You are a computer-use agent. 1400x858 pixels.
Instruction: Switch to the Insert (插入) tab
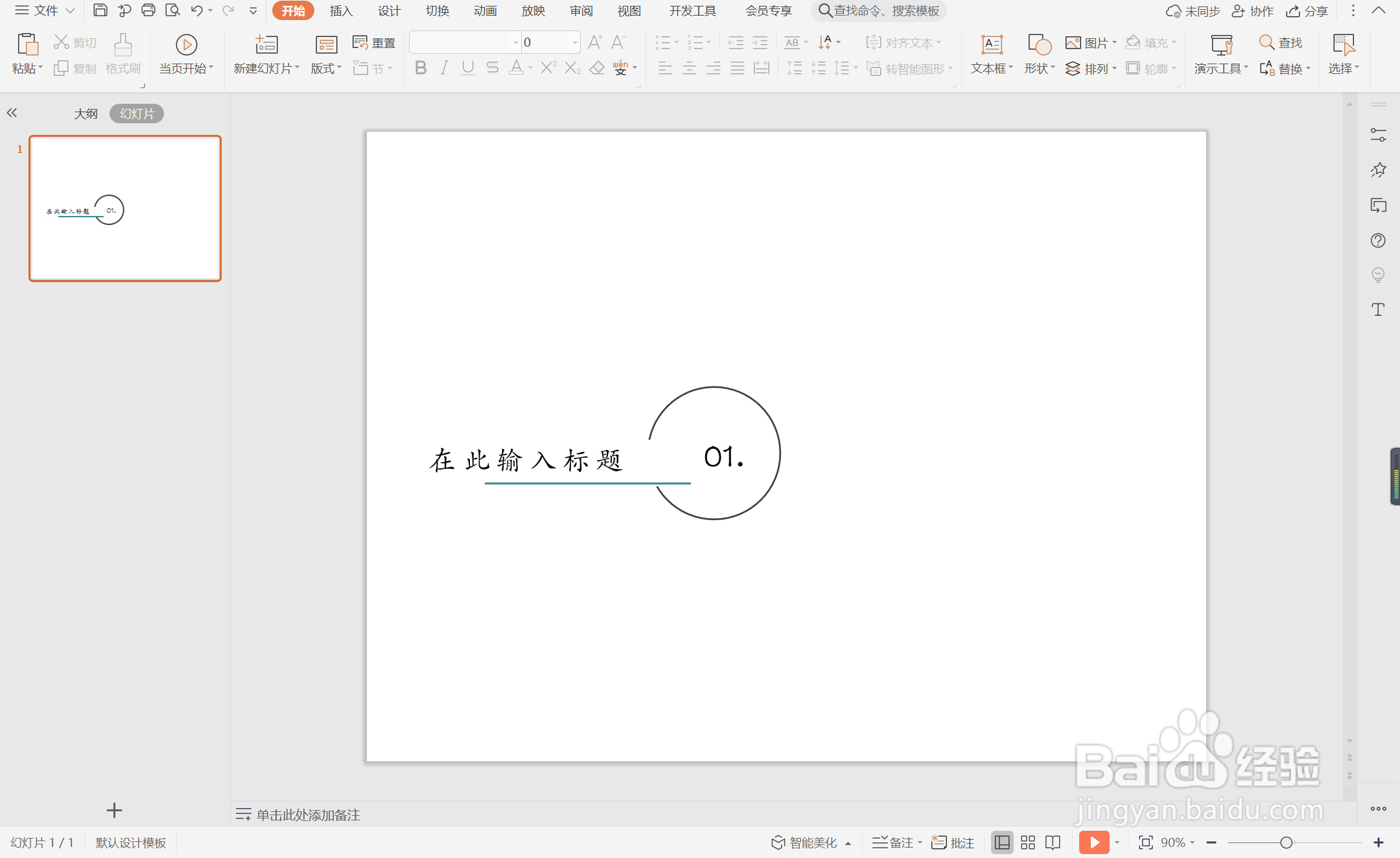point(341,11)
